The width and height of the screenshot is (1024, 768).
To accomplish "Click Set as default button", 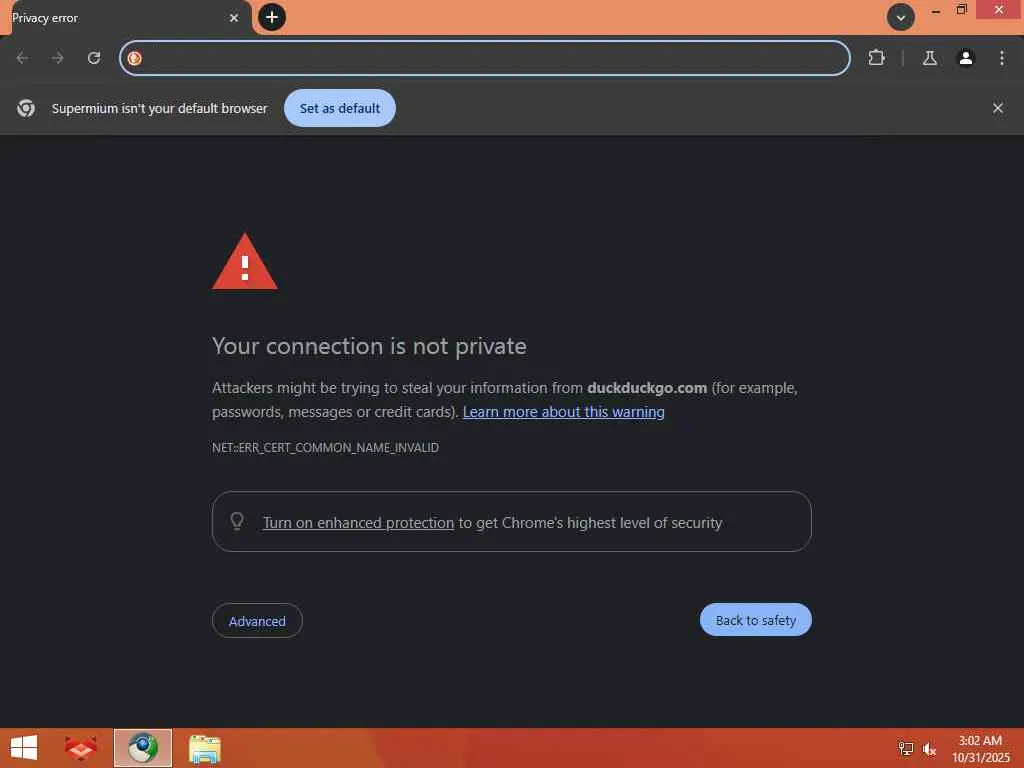I will pyautogui.click(x=340, y=108).
